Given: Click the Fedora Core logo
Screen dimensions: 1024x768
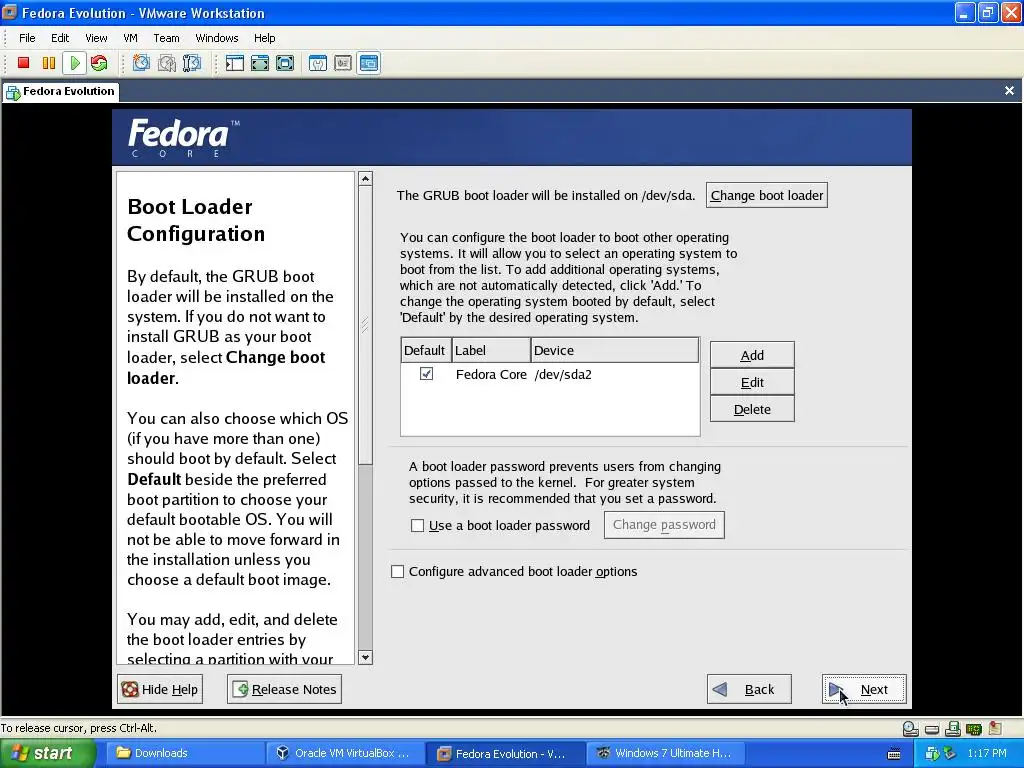Looking at the screenshot, I should (x=184, y=138).
